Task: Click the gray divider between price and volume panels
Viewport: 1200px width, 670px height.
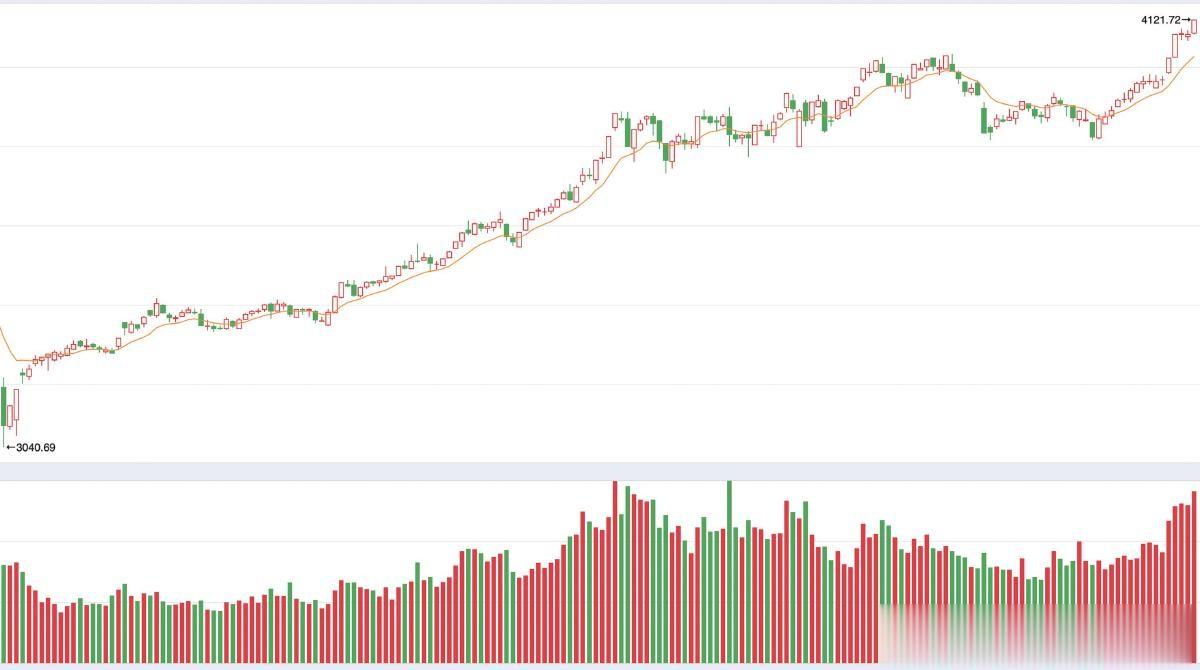Action: [x=600, y=470]
